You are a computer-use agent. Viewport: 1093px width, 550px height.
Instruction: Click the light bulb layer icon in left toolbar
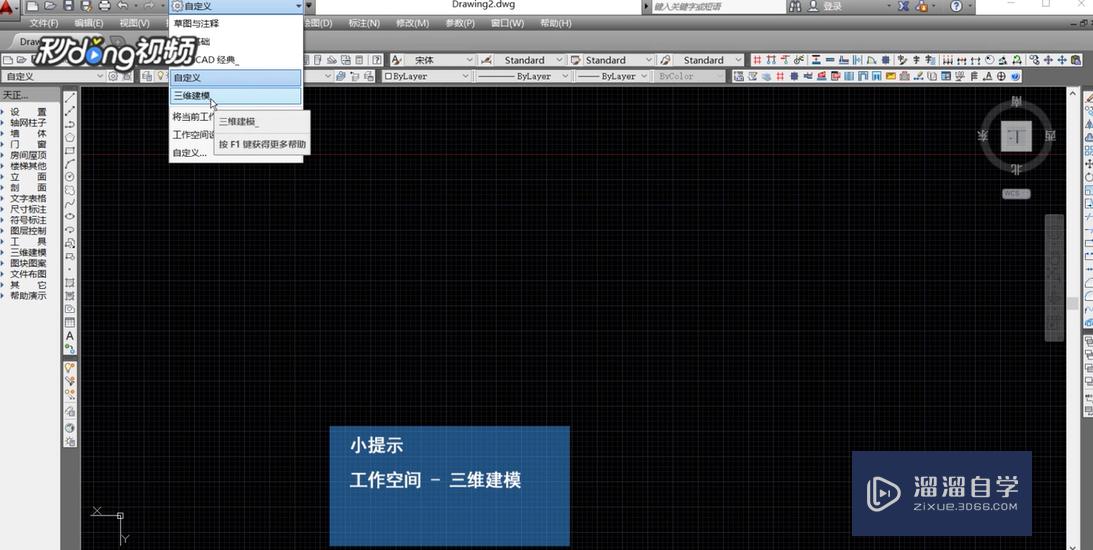click(x=70, y=367)
